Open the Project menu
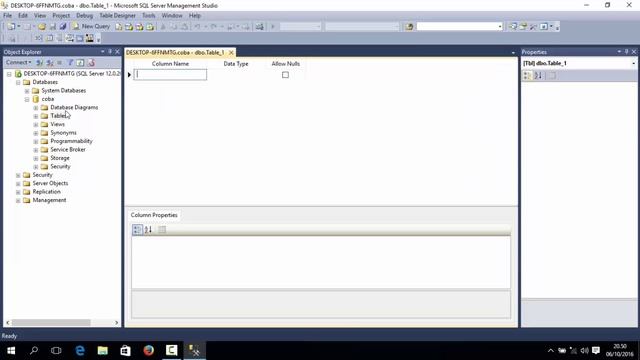Viewport: 640px width, 360px height. click(x=61, y=16)
